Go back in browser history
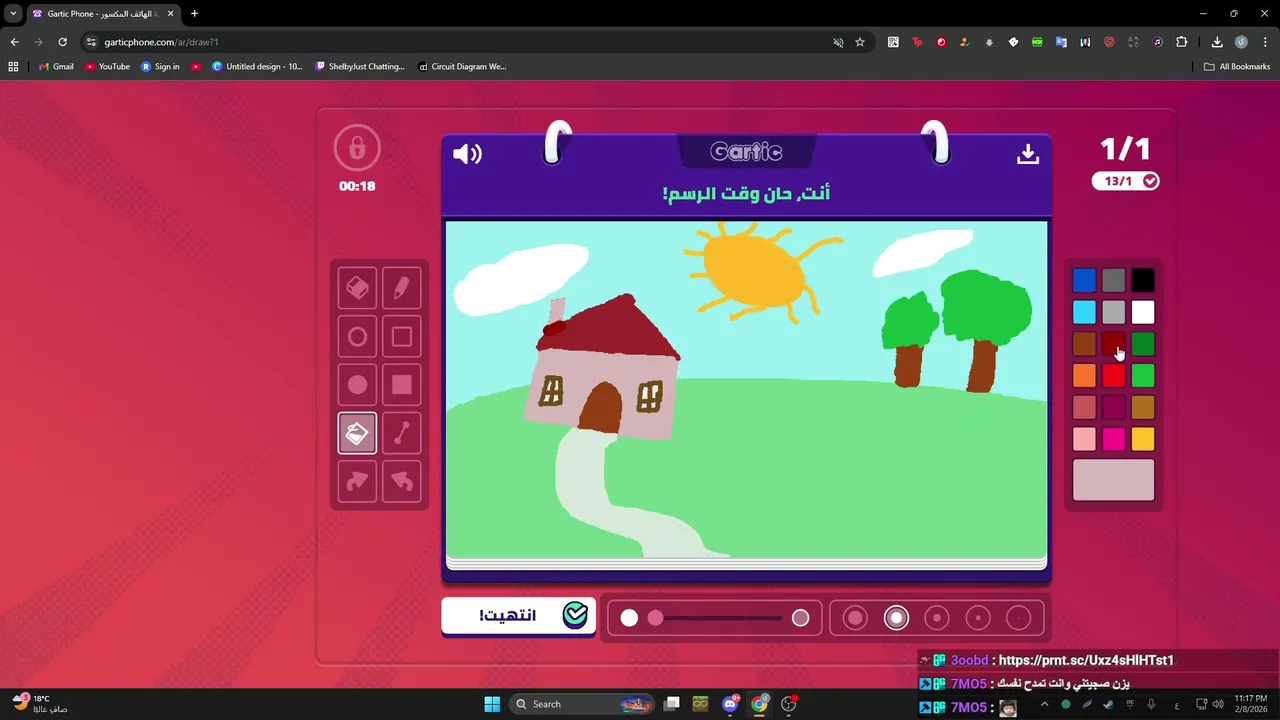 click(x=14, y=42)
